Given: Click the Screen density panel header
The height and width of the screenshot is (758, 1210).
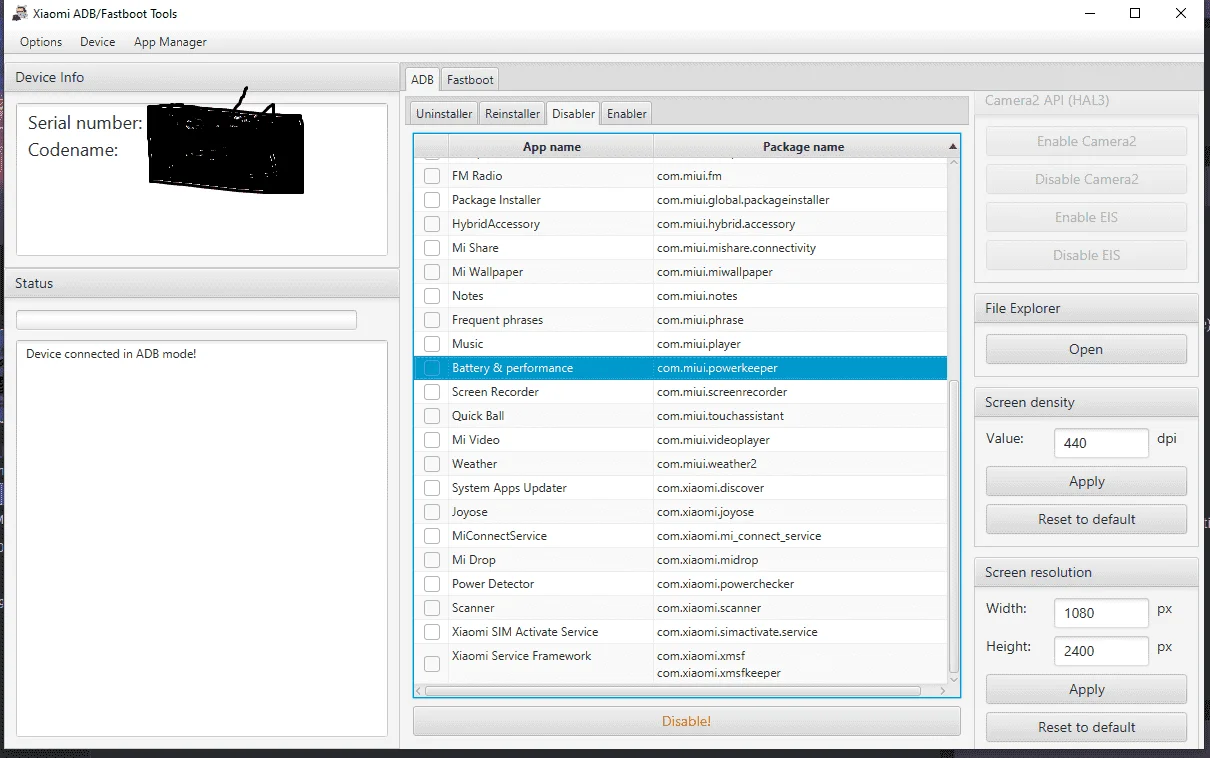Looking at the screenshot, I should [x=1086, y=402].
